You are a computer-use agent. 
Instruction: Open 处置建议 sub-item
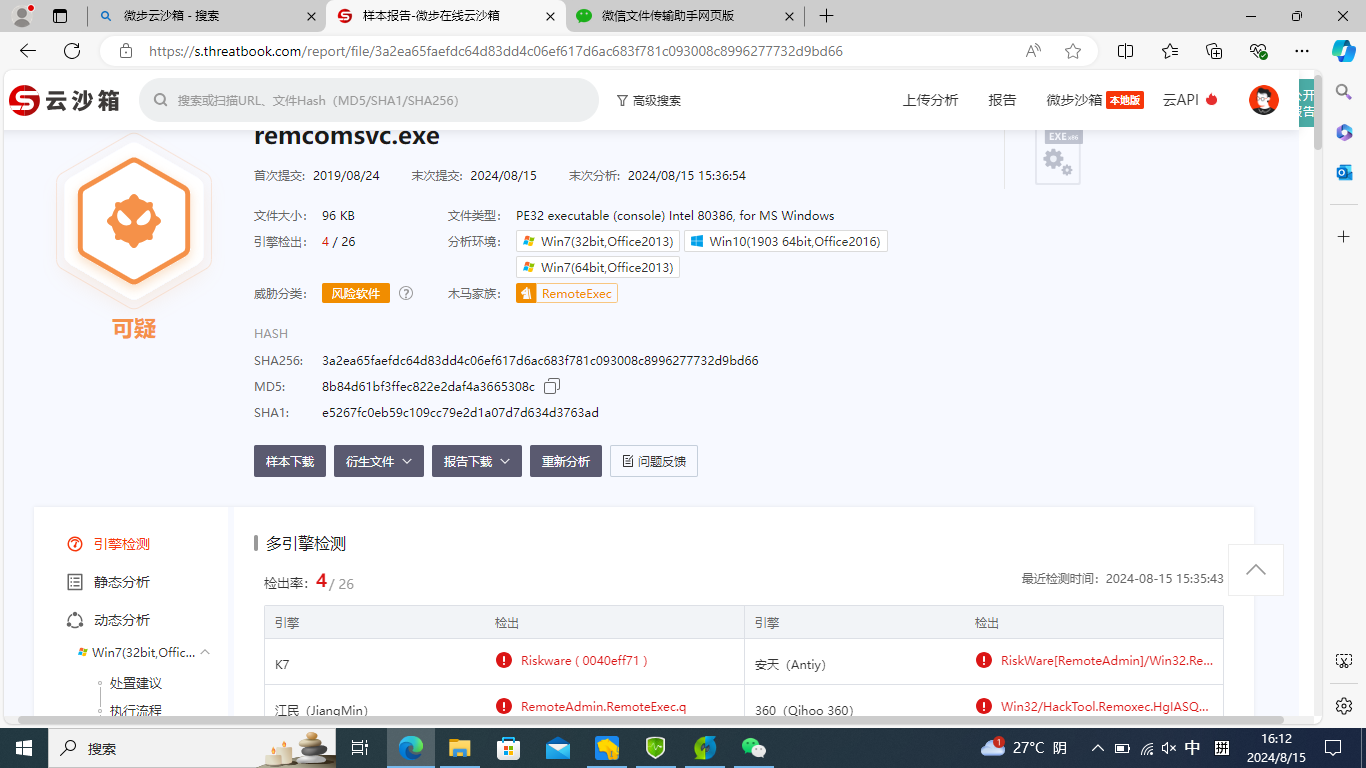tap(136, 683)
